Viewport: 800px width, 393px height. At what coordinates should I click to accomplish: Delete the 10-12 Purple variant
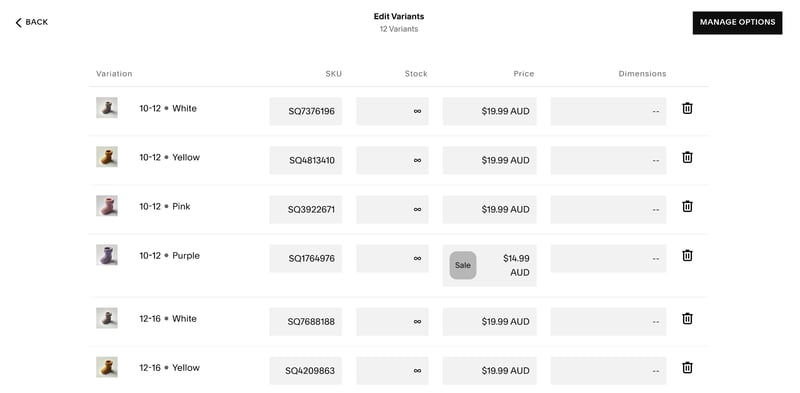pyautogui.click(x=687, y=255)
